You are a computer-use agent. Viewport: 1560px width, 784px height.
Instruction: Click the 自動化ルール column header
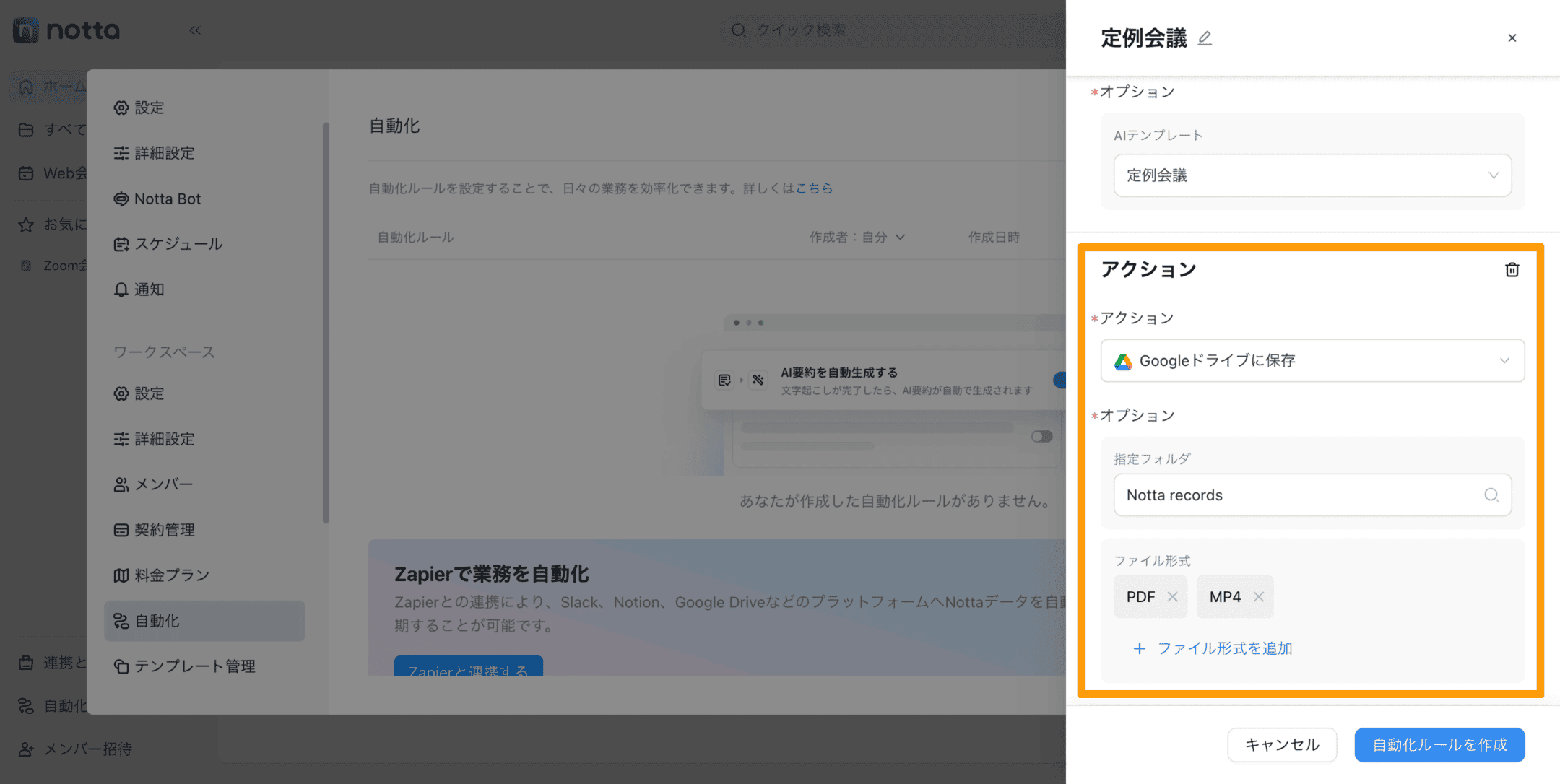tap(415, 238)
